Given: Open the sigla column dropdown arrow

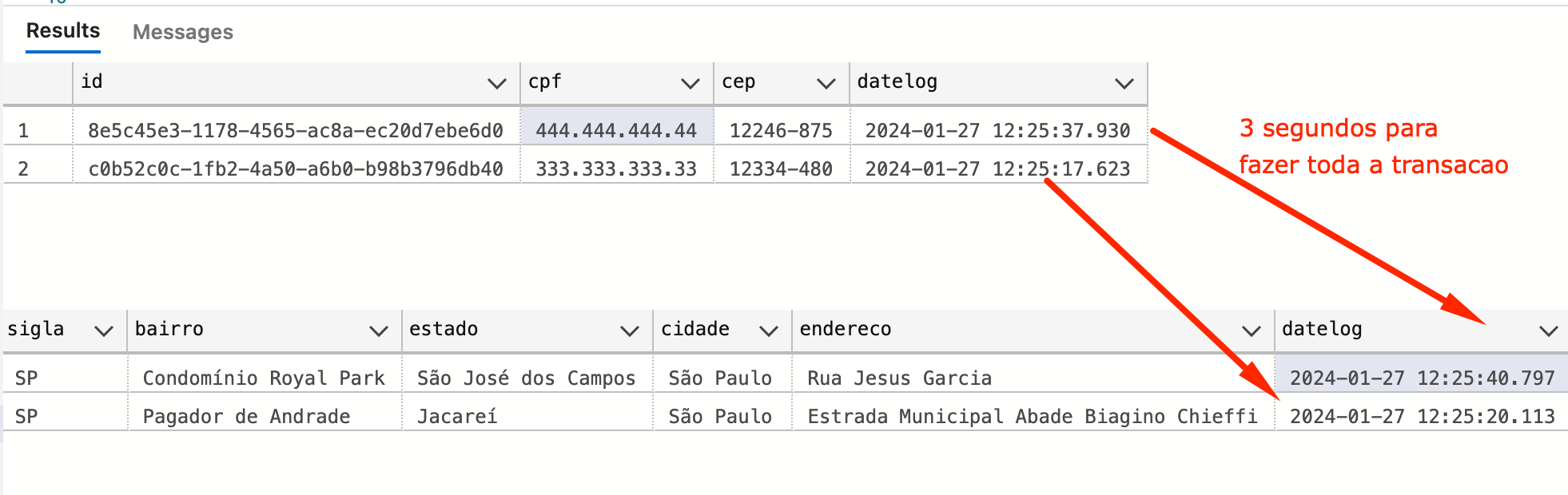Looking at the screenshot, I should coord(104,331).
